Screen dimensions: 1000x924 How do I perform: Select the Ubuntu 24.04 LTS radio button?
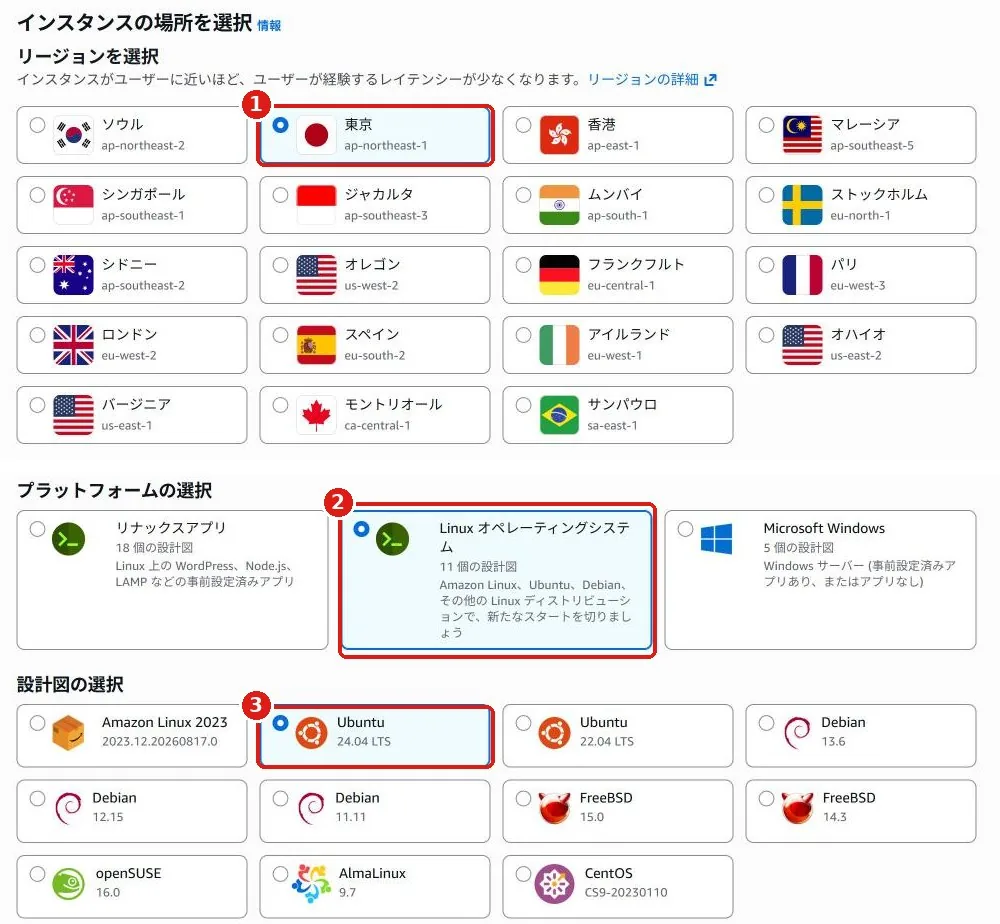[x=280, y=723]
